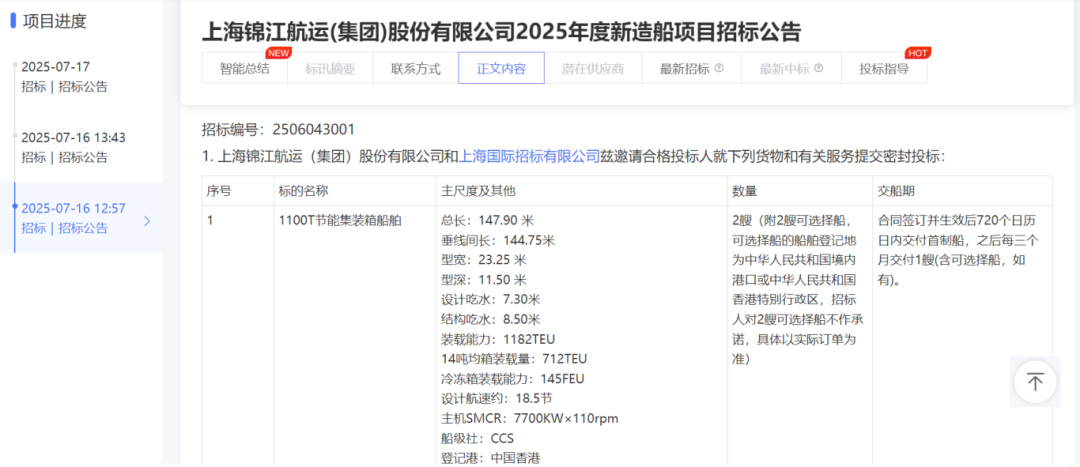Click the bid number 2506043001 line
This screenshot has height=467, width=1080.
pos(278,129)
